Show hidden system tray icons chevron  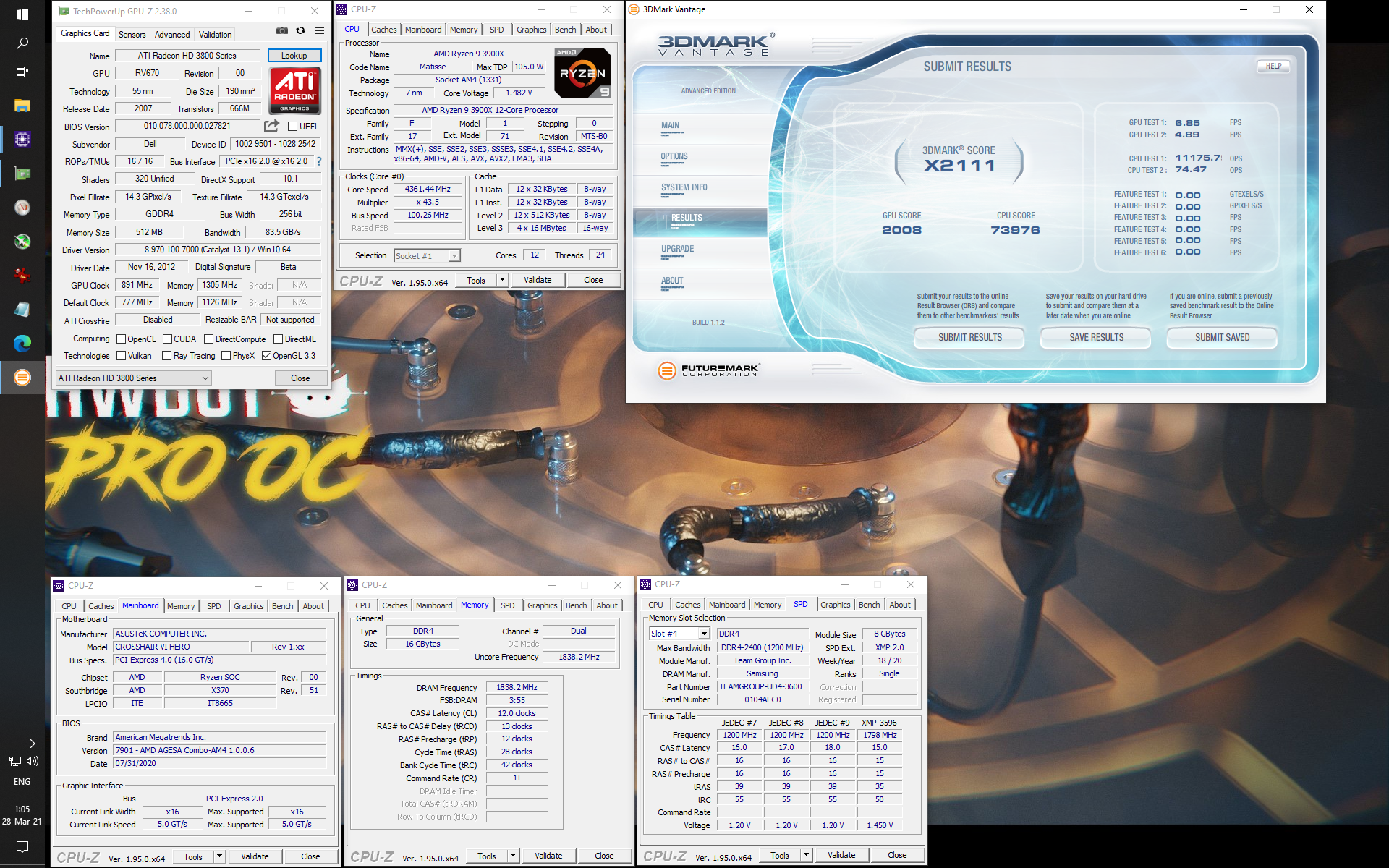(32, 744)
